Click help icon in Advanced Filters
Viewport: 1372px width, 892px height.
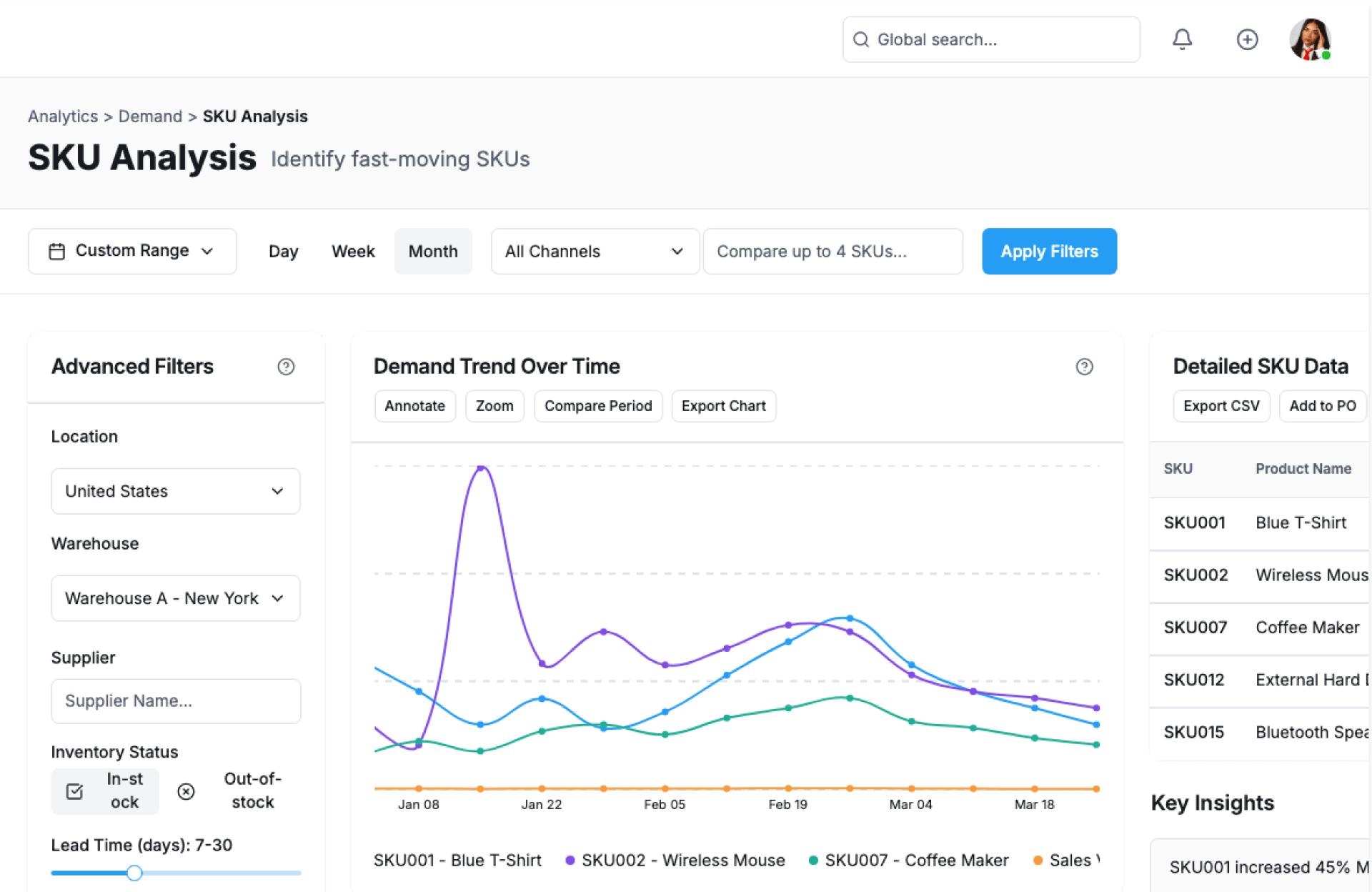(x=286, y=367)
